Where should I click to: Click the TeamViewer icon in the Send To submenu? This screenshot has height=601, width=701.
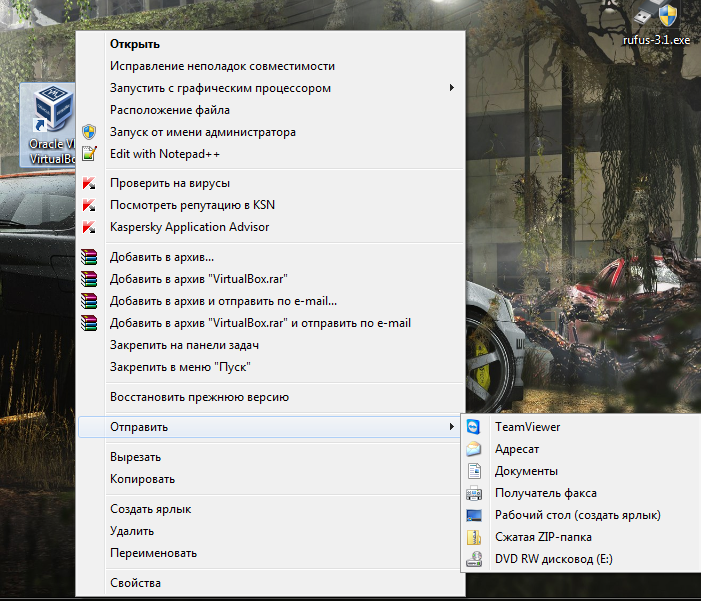tap(473, 427)
